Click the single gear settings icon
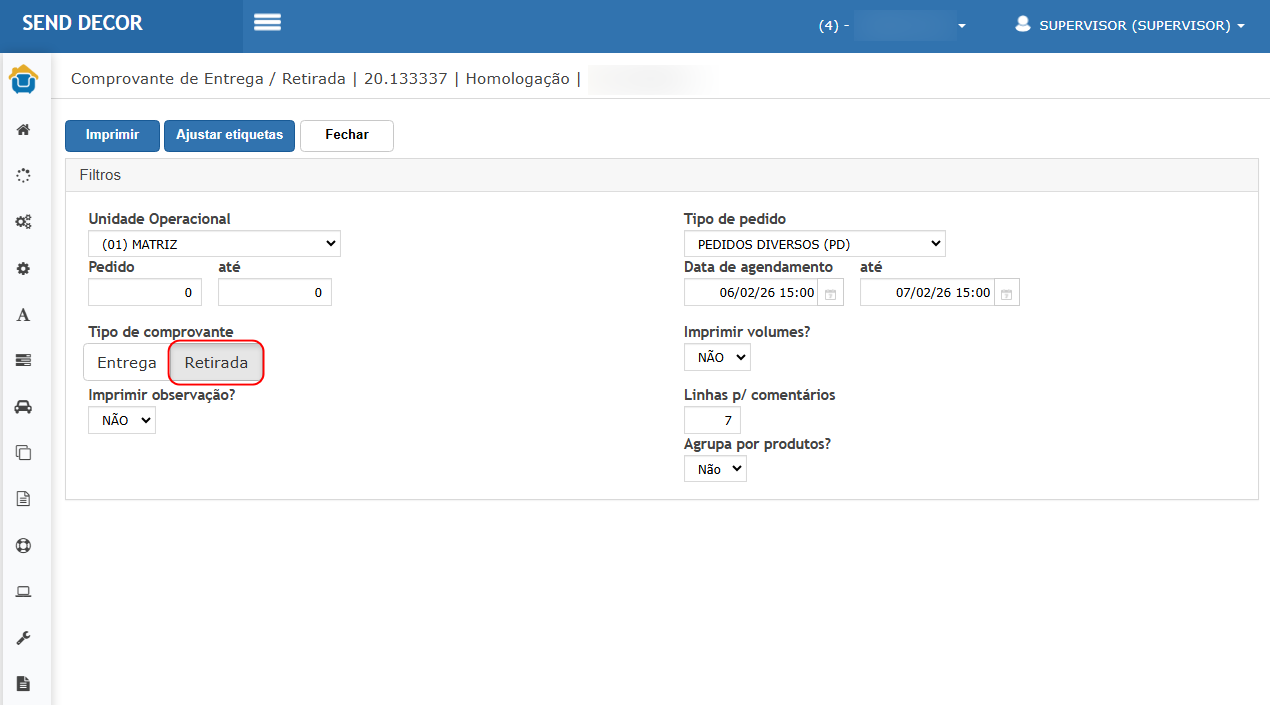Screen dimensions: 1270x705 pos(23,268)
